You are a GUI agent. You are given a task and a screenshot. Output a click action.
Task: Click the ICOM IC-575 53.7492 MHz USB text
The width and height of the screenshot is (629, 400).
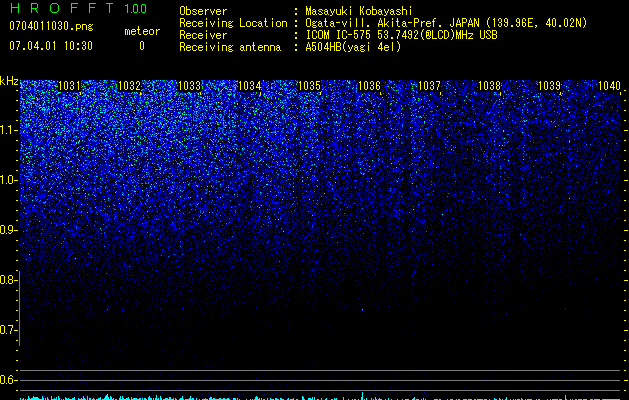401,35
